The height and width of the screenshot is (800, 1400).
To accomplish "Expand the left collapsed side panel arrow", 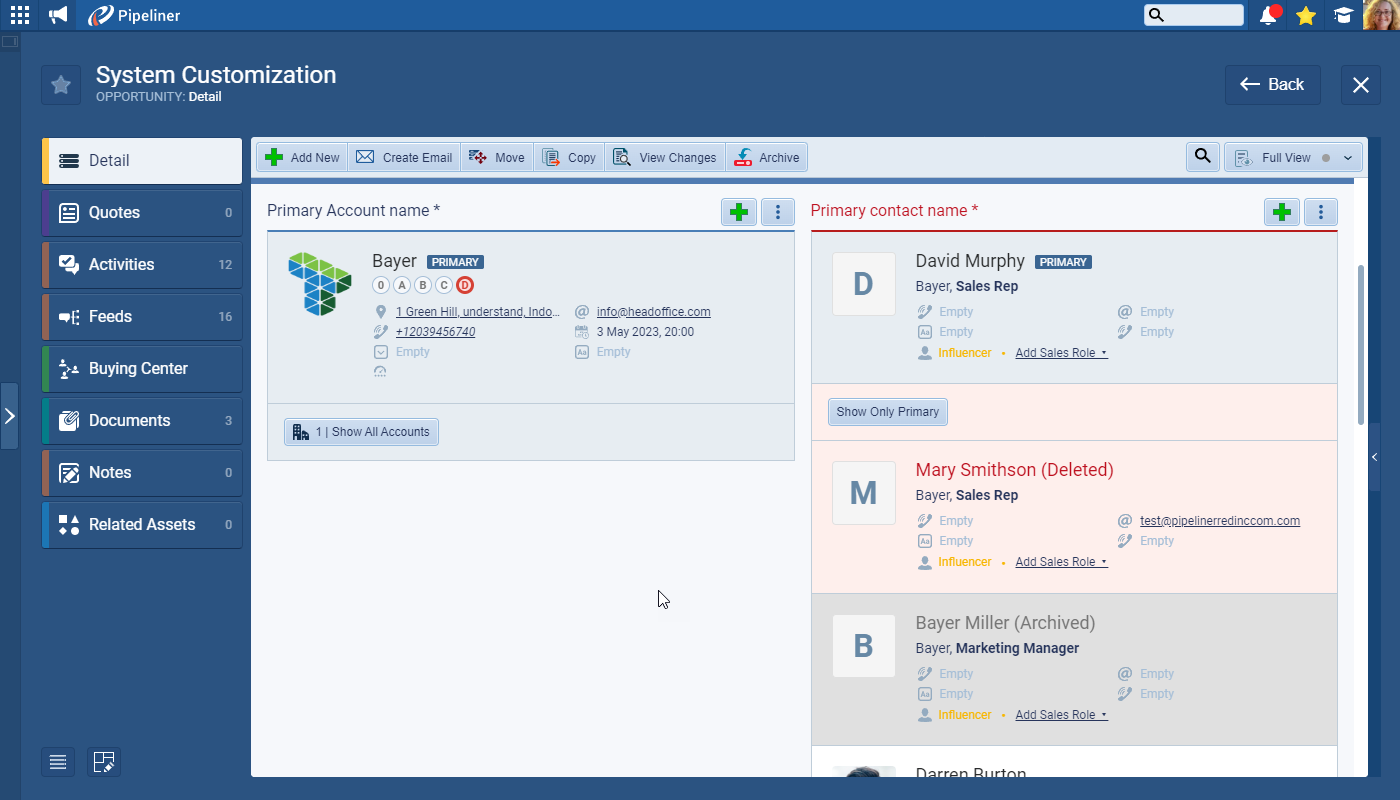I will [x=9, y=416].
